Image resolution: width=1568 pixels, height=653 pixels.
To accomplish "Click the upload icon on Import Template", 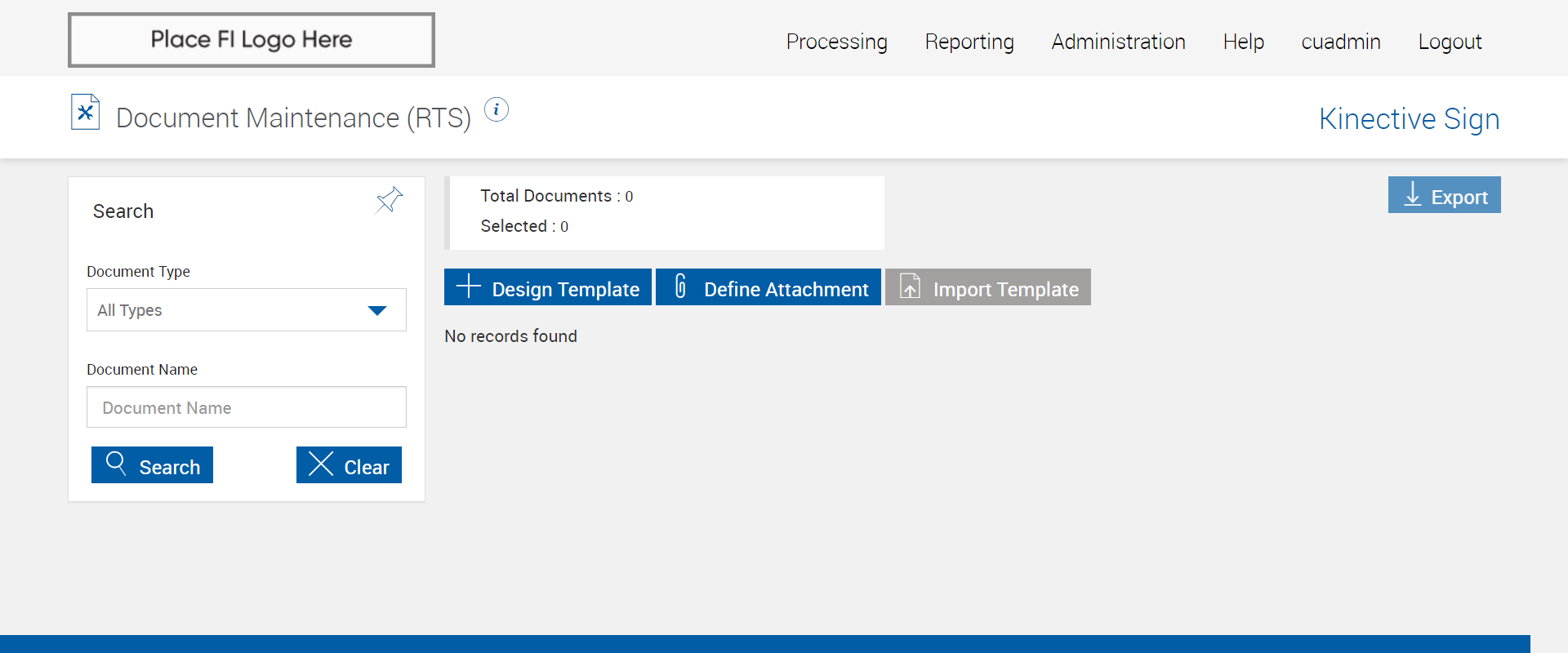I will point(910,287).
